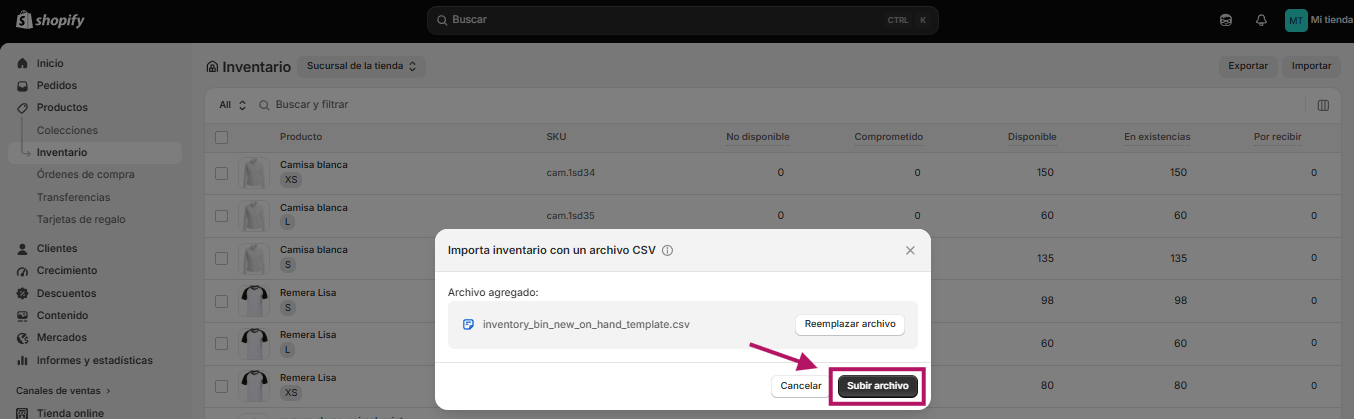Click the Subir archivo button
Image resolution: width=1354 pixels, height=419 pixels.
(x=878, y=386)
